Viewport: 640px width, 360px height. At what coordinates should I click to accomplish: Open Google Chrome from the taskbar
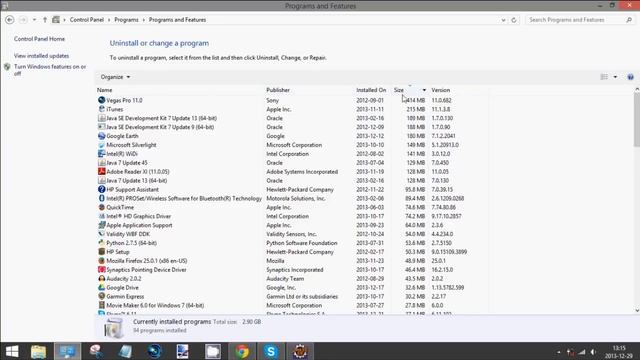[242, 351]
